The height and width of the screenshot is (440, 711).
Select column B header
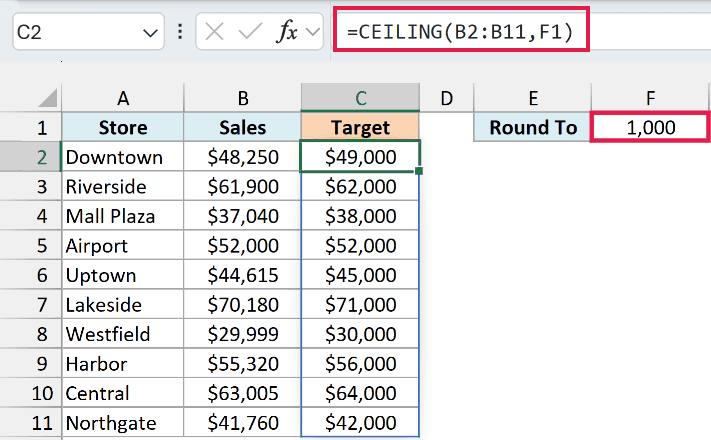(x=243, y=98)
